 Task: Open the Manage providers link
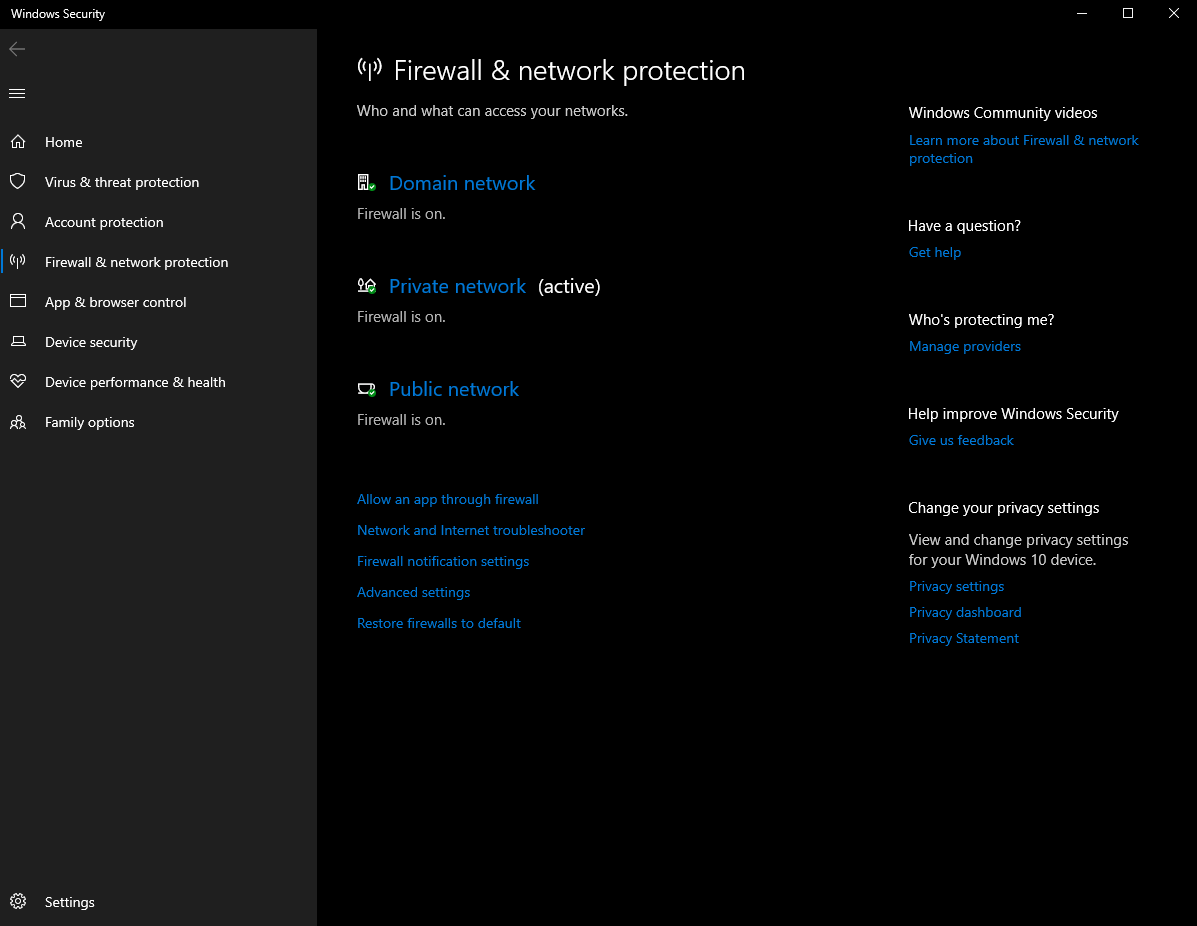965,346
